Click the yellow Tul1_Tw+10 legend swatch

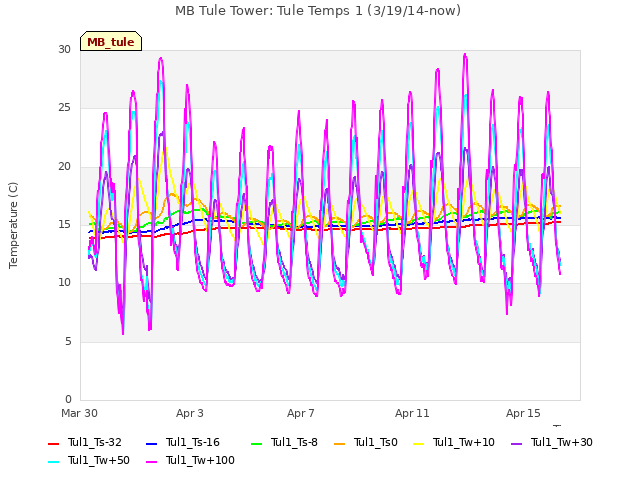[419, 443]
